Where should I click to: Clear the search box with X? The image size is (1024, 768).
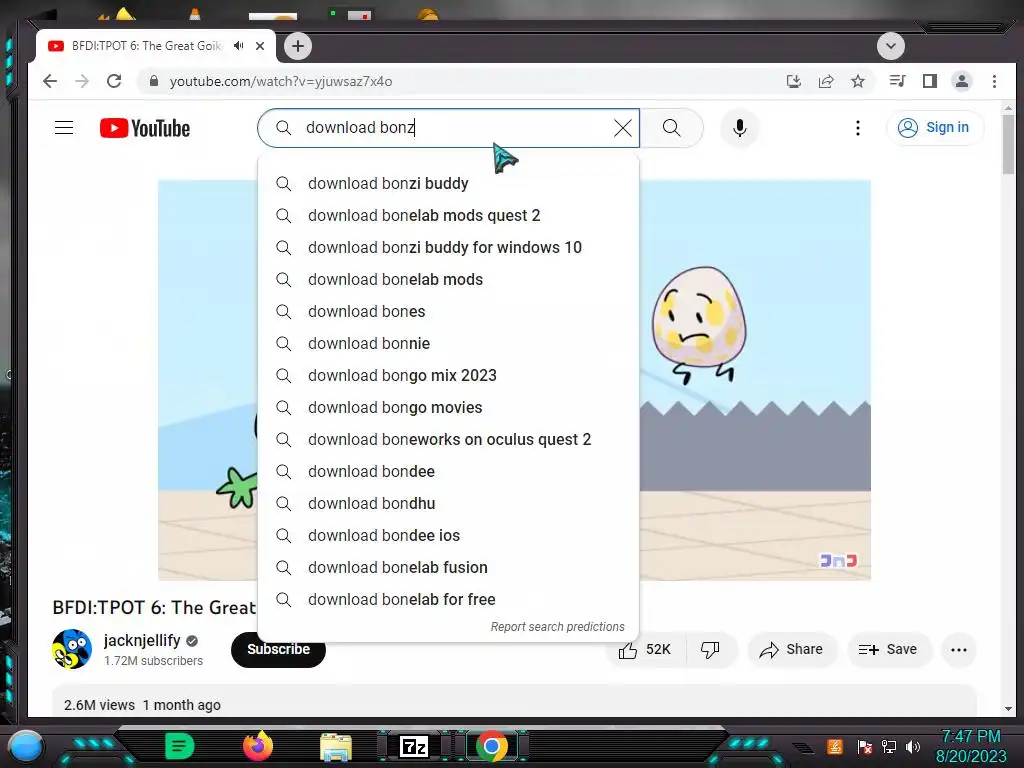(x=623, y=128)
